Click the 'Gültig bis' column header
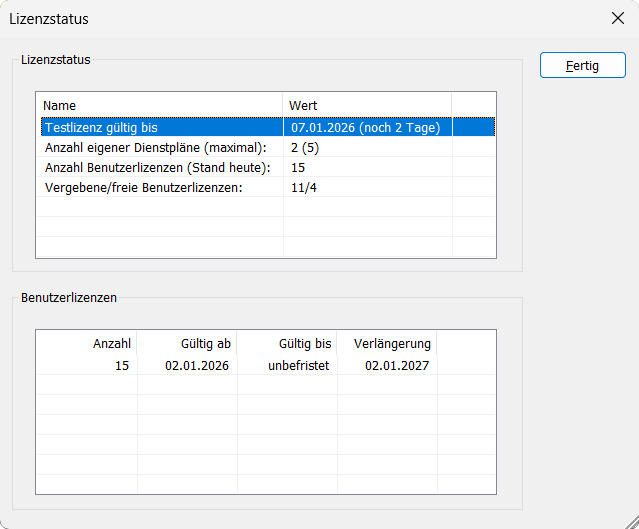 287,344
